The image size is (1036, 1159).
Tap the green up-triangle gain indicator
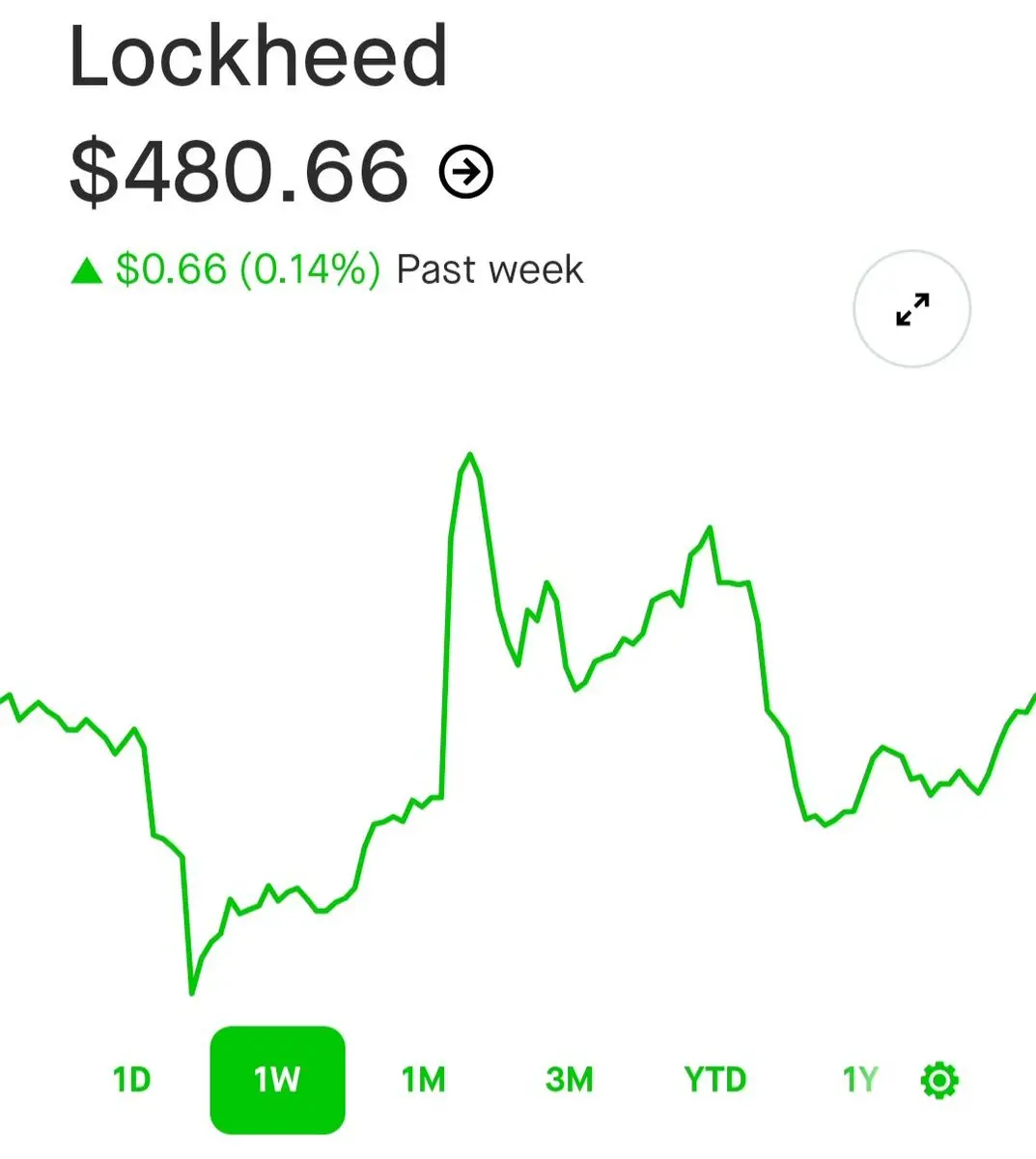coord(87,270)
